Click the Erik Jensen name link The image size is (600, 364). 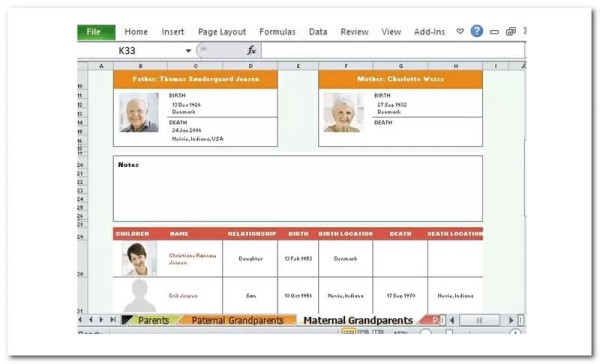tap(183, 296)
